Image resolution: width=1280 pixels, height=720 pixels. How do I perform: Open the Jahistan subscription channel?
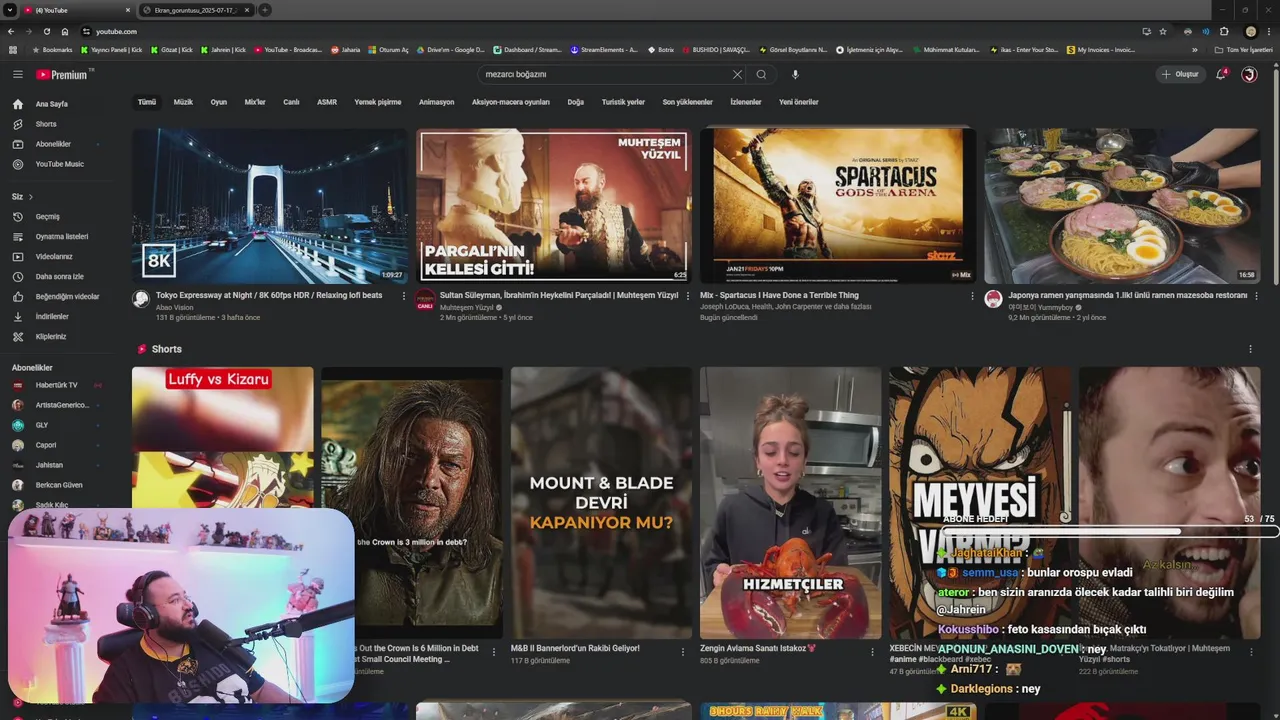(x=49, y=465)
